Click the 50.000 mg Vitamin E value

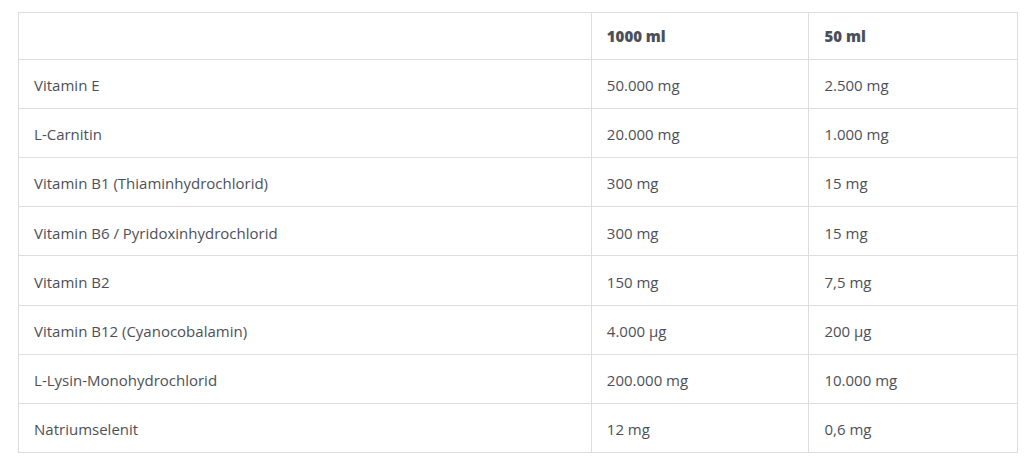643,86
